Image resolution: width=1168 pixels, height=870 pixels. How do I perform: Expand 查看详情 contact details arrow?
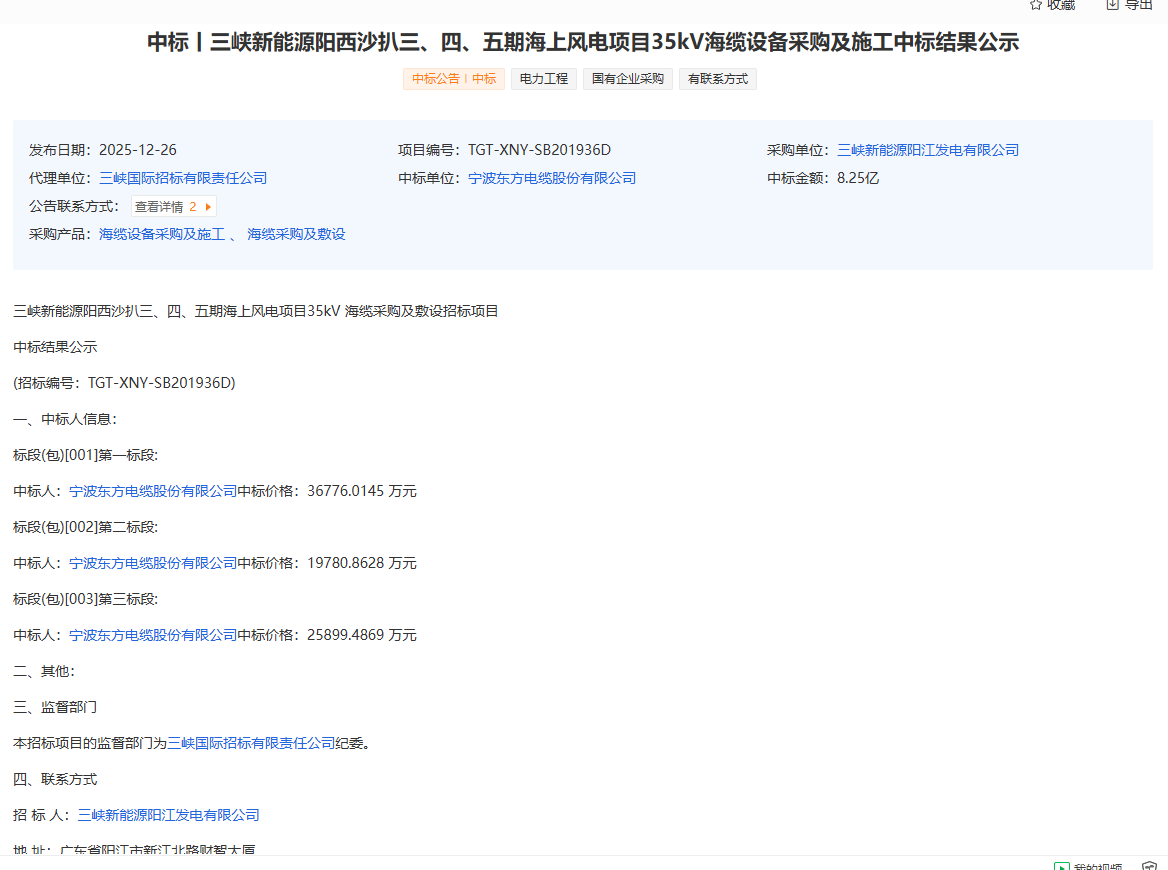[x=209, y=207]
